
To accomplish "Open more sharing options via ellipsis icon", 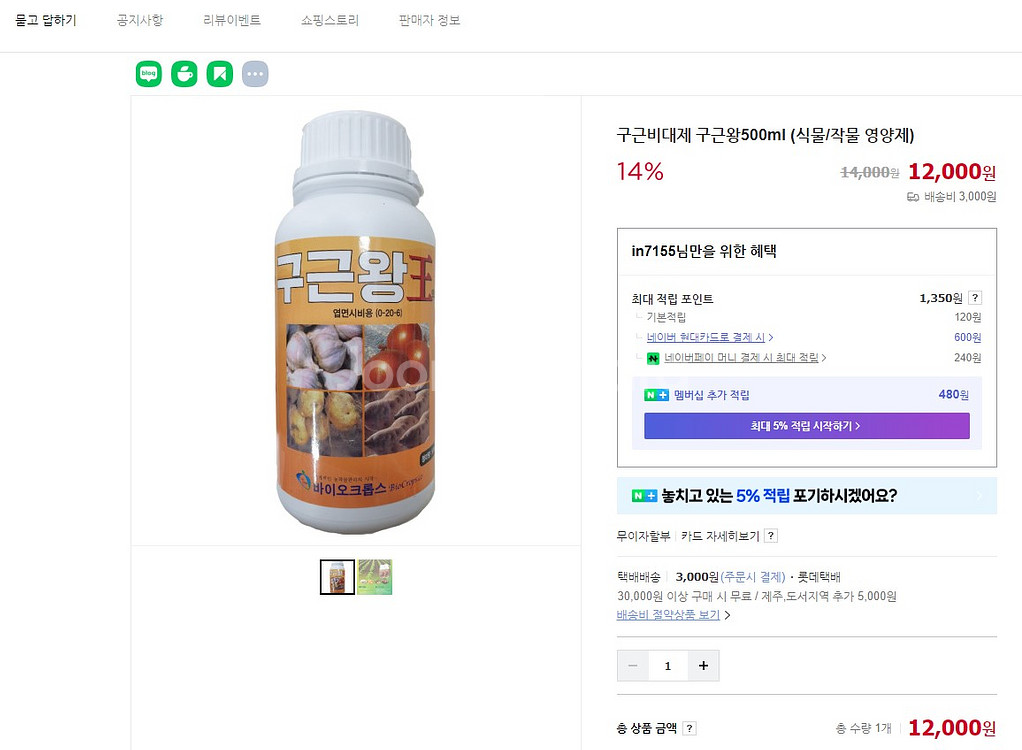I will pyautogui.click(x=255, y=73).
